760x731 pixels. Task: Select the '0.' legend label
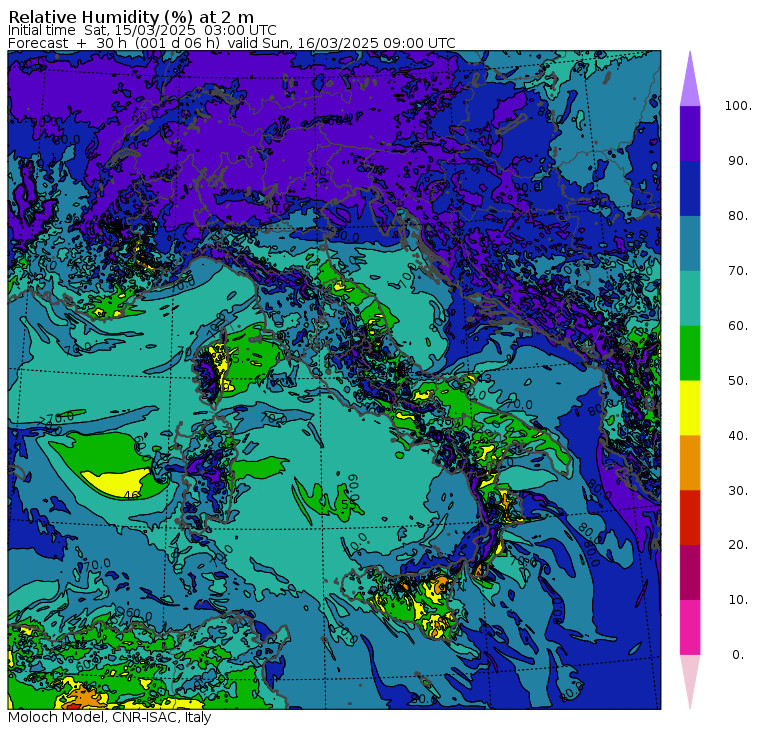coord(738,655)
